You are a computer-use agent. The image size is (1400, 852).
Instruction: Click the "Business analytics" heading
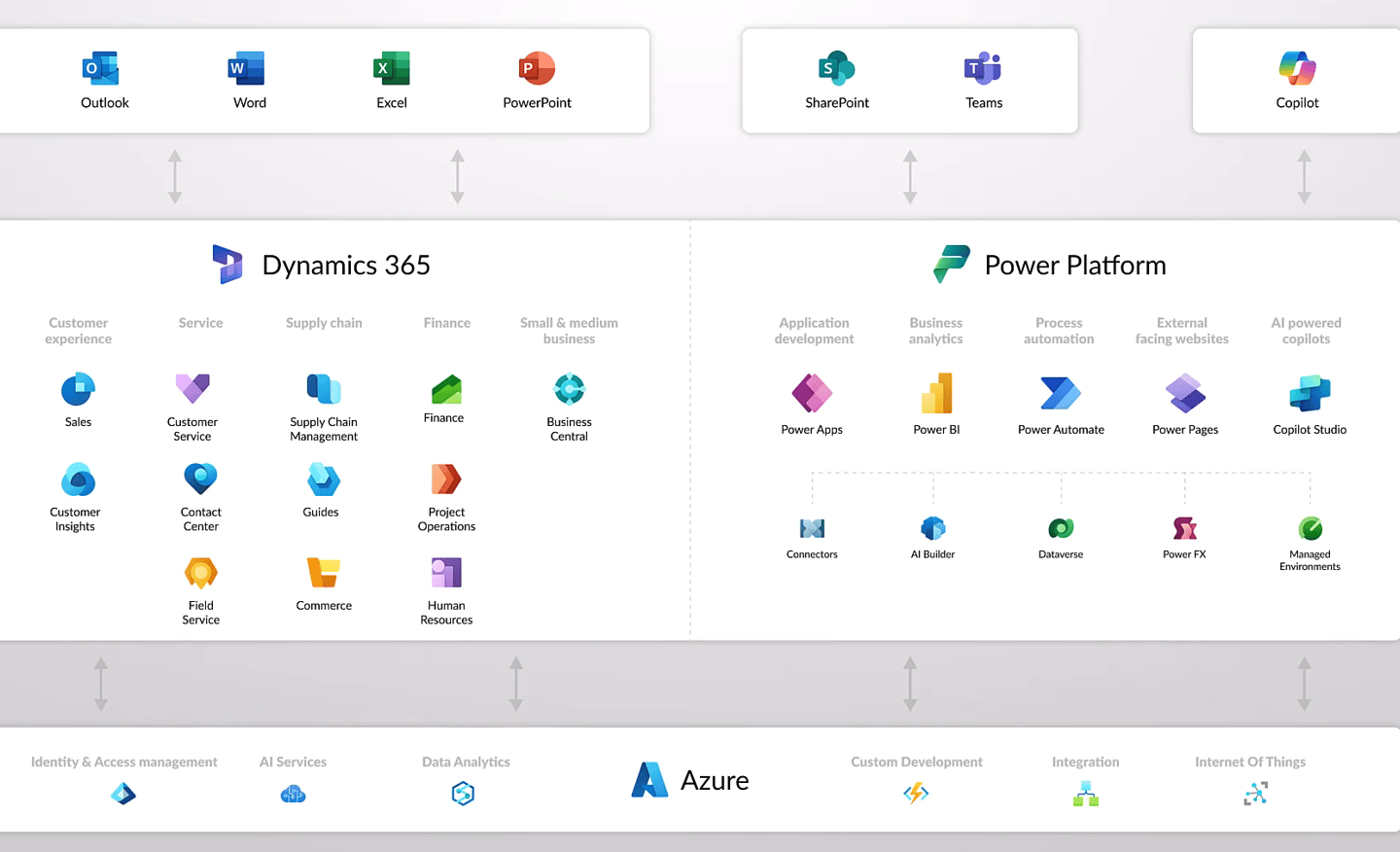tap(935, 331)
